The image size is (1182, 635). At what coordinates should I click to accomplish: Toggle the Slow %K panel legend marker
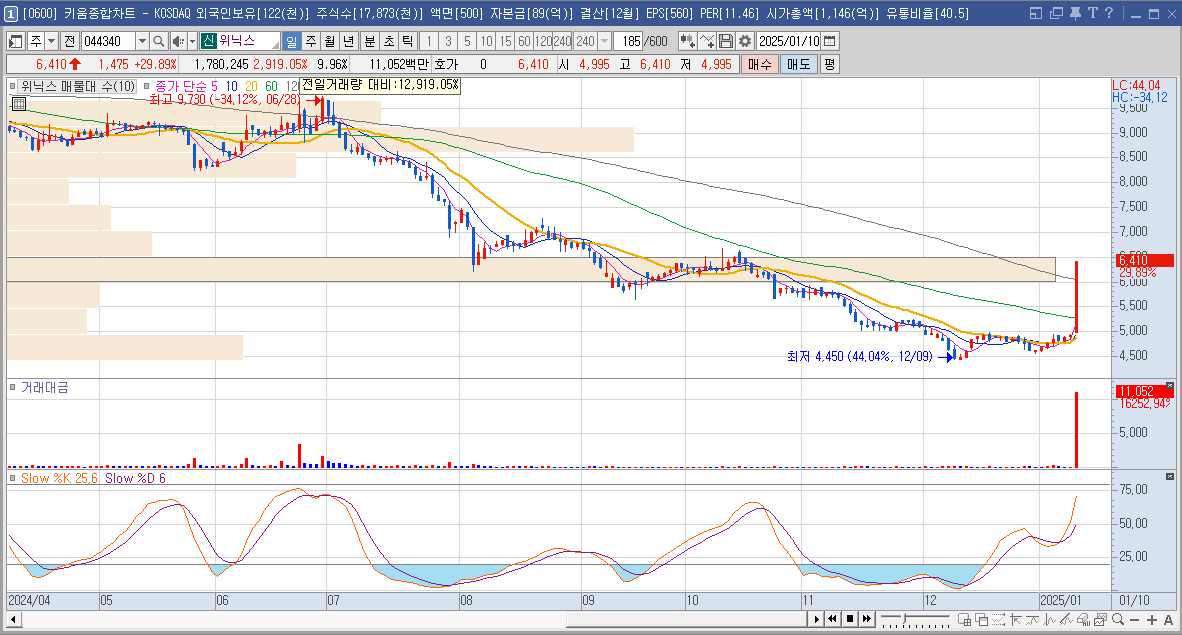click(x=13, y=478)
